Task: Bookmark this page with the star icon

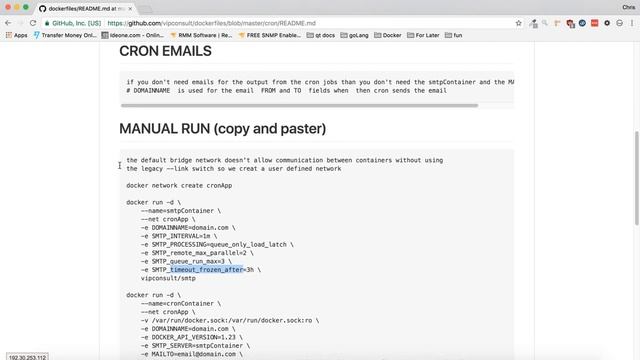Action: tap(518, 23)
